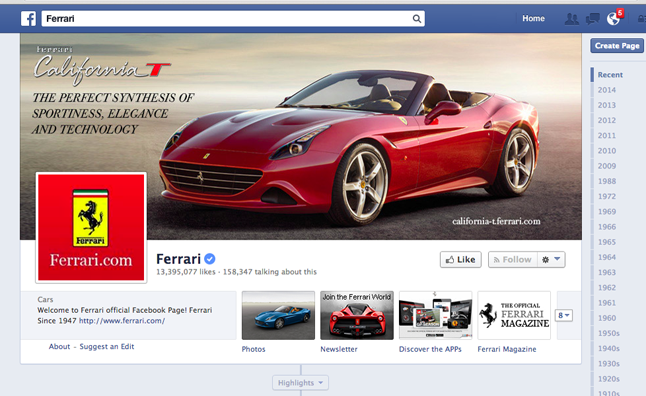Open the Highlights dropdown

tap(300, 383)
